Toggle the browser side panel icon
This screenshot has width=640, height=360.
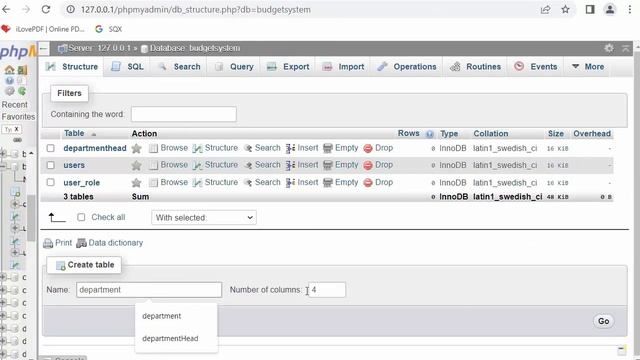click(590, 9)
